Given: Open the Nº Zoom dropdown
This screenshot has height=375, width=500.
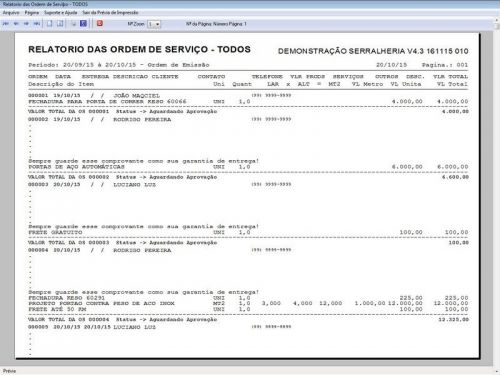Looking at the screenshot, I should click(154, 24).
